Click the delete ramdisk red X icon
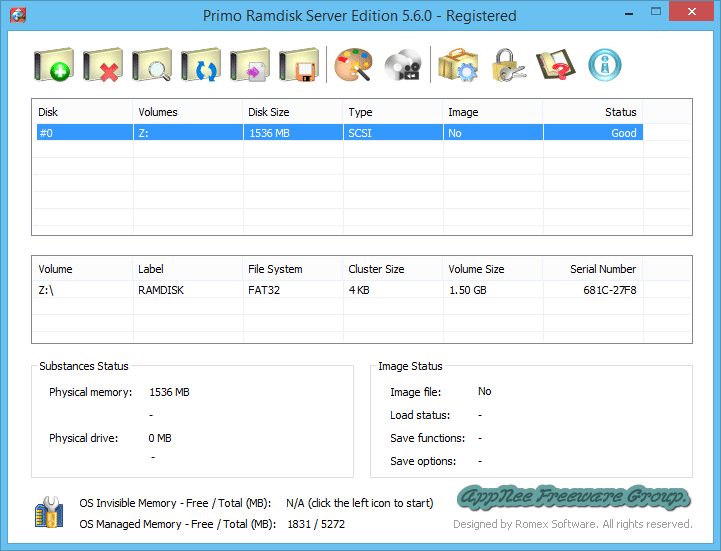Screen dimensions: 721x551 (x=103, y=65)
